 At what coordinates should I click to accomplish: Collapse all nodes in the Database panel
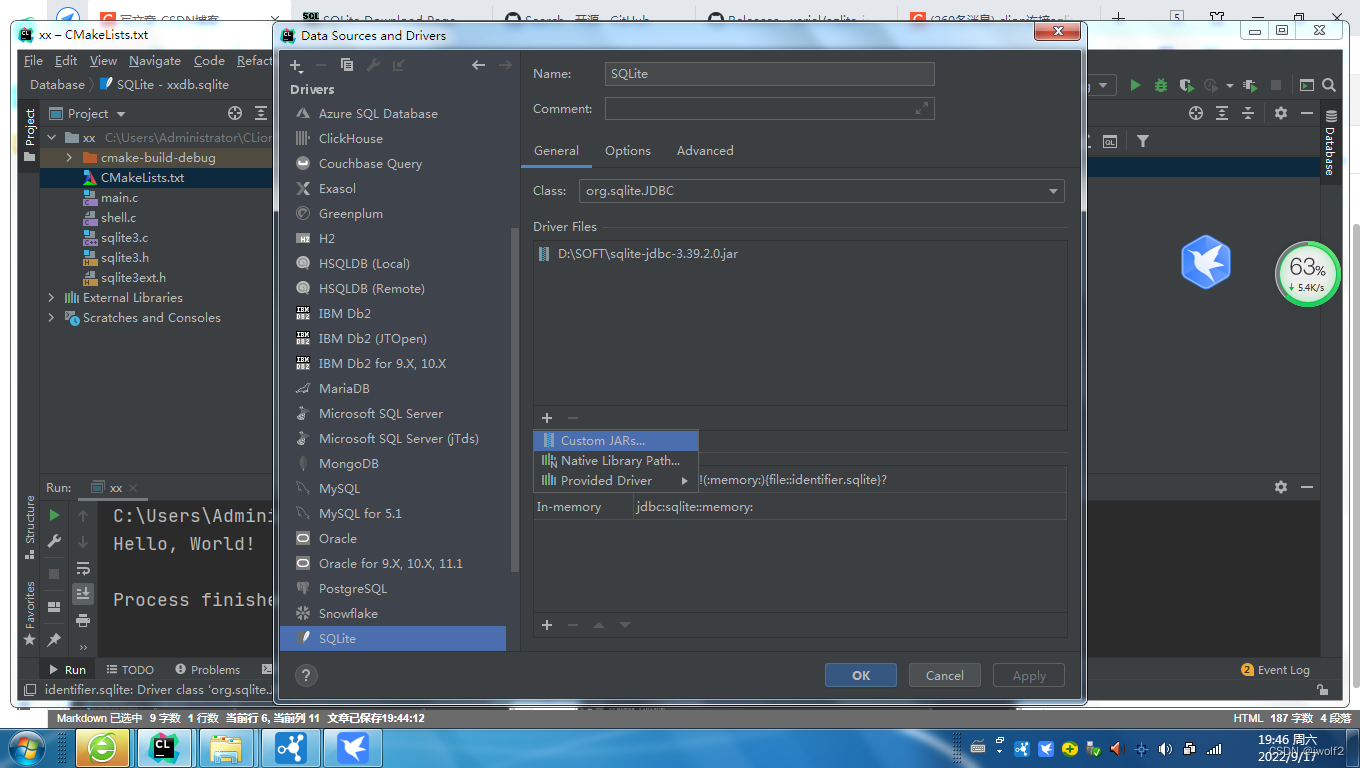coord(1247,113)
